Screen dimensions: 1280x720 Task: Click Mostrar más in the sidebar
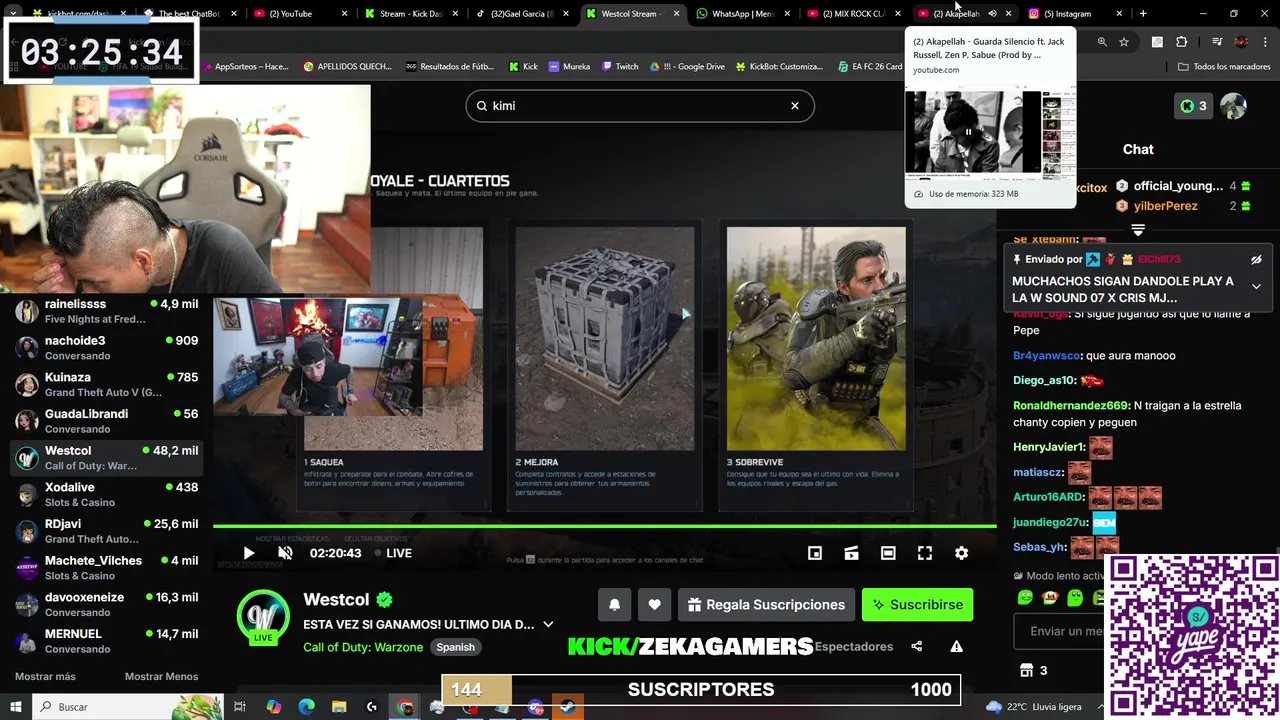45,676
